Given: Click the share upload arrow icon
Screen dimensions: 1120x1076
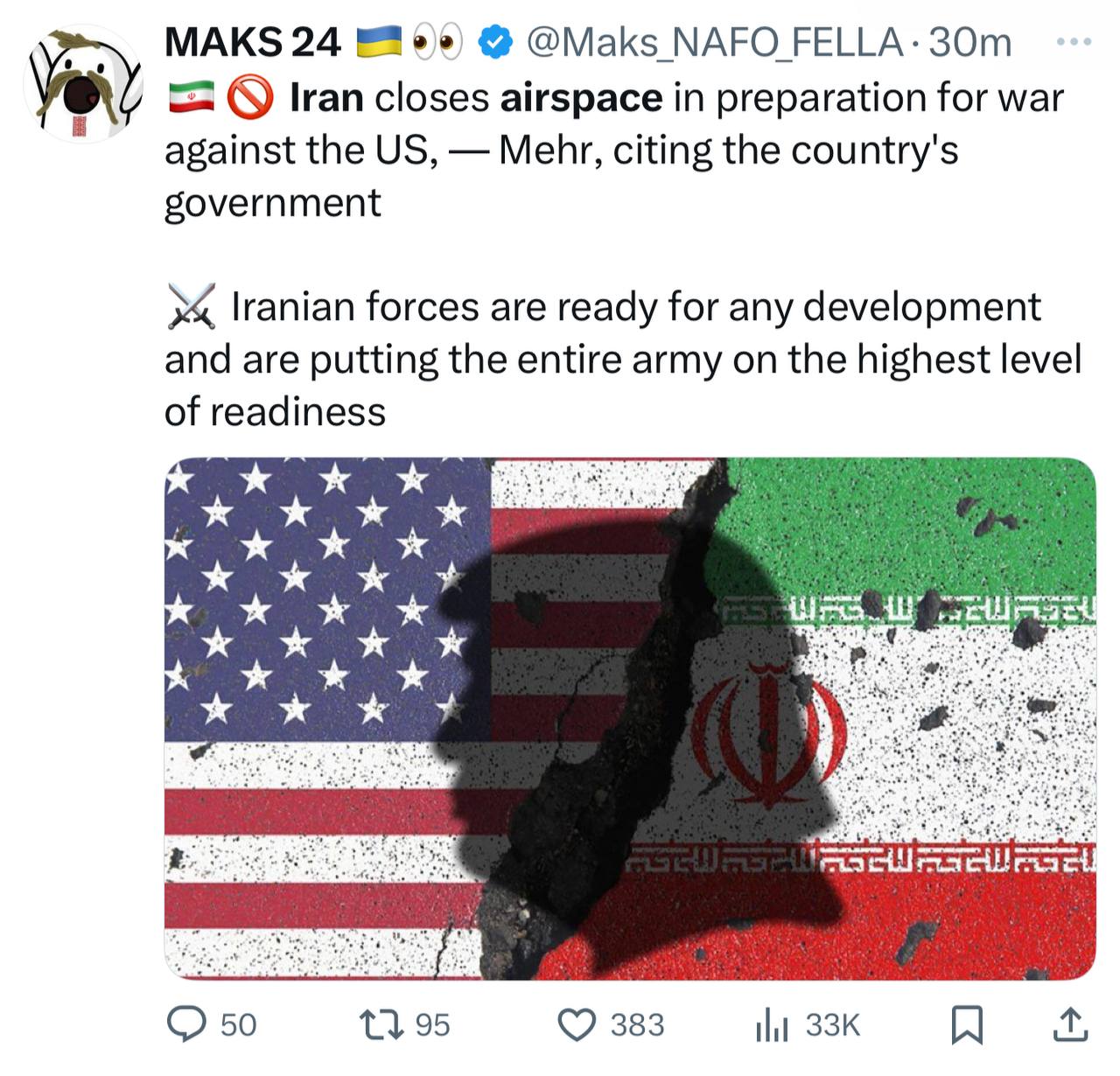Looking at the screenshot, I should point(1069,1024).
